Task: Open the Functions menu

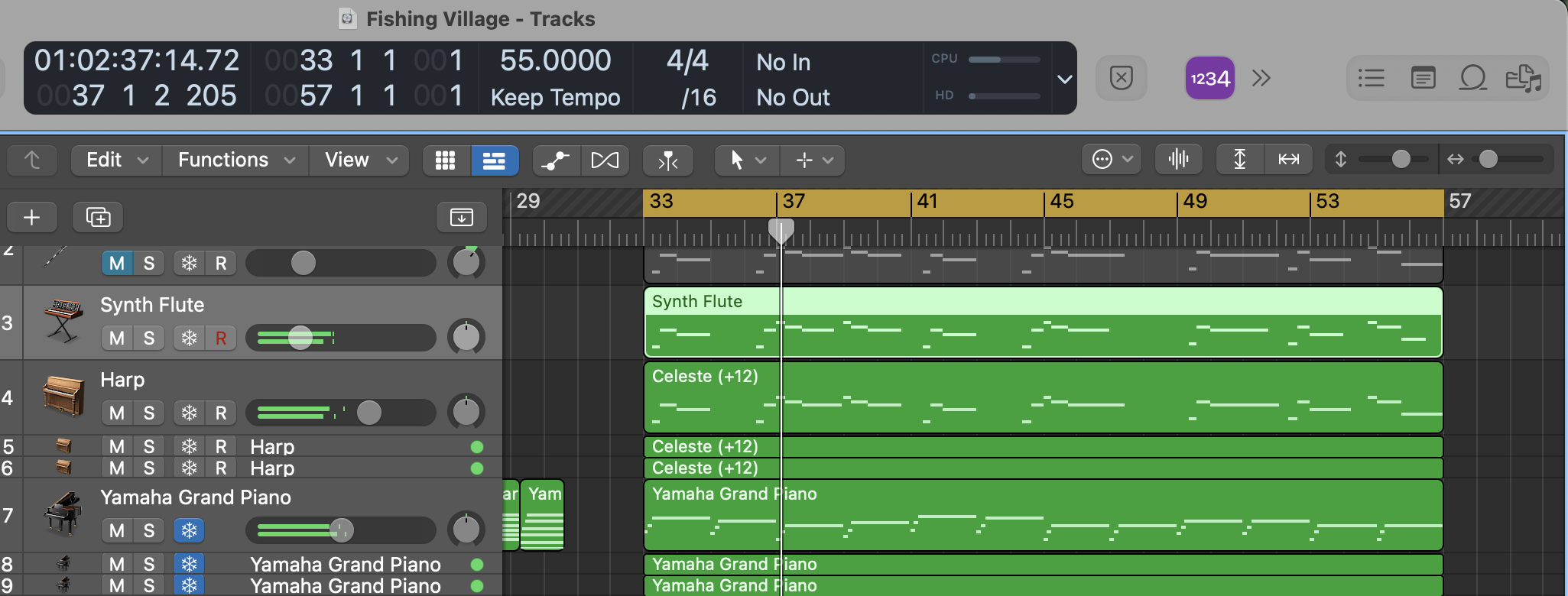Action: coord(235,160)
